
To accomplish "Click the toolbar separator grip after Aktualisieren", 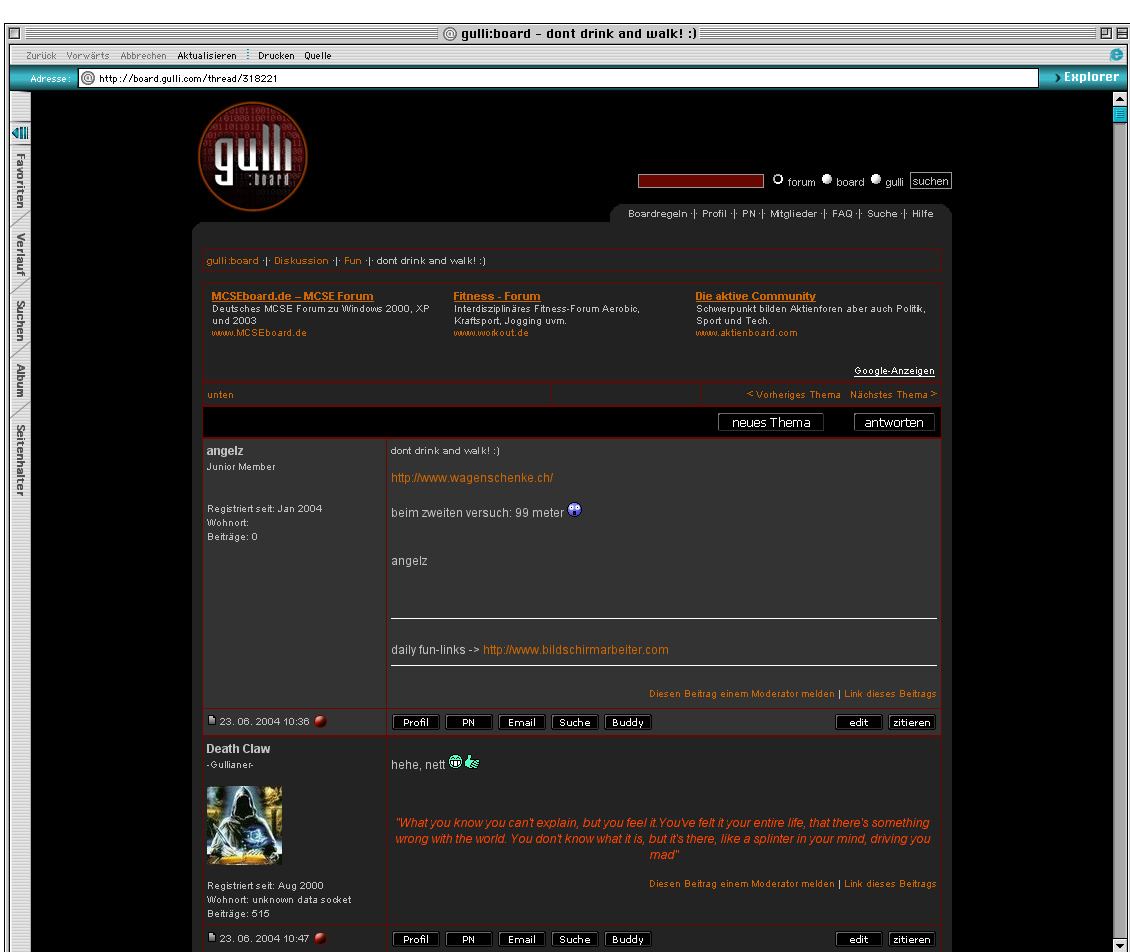I will pos(247,55).
